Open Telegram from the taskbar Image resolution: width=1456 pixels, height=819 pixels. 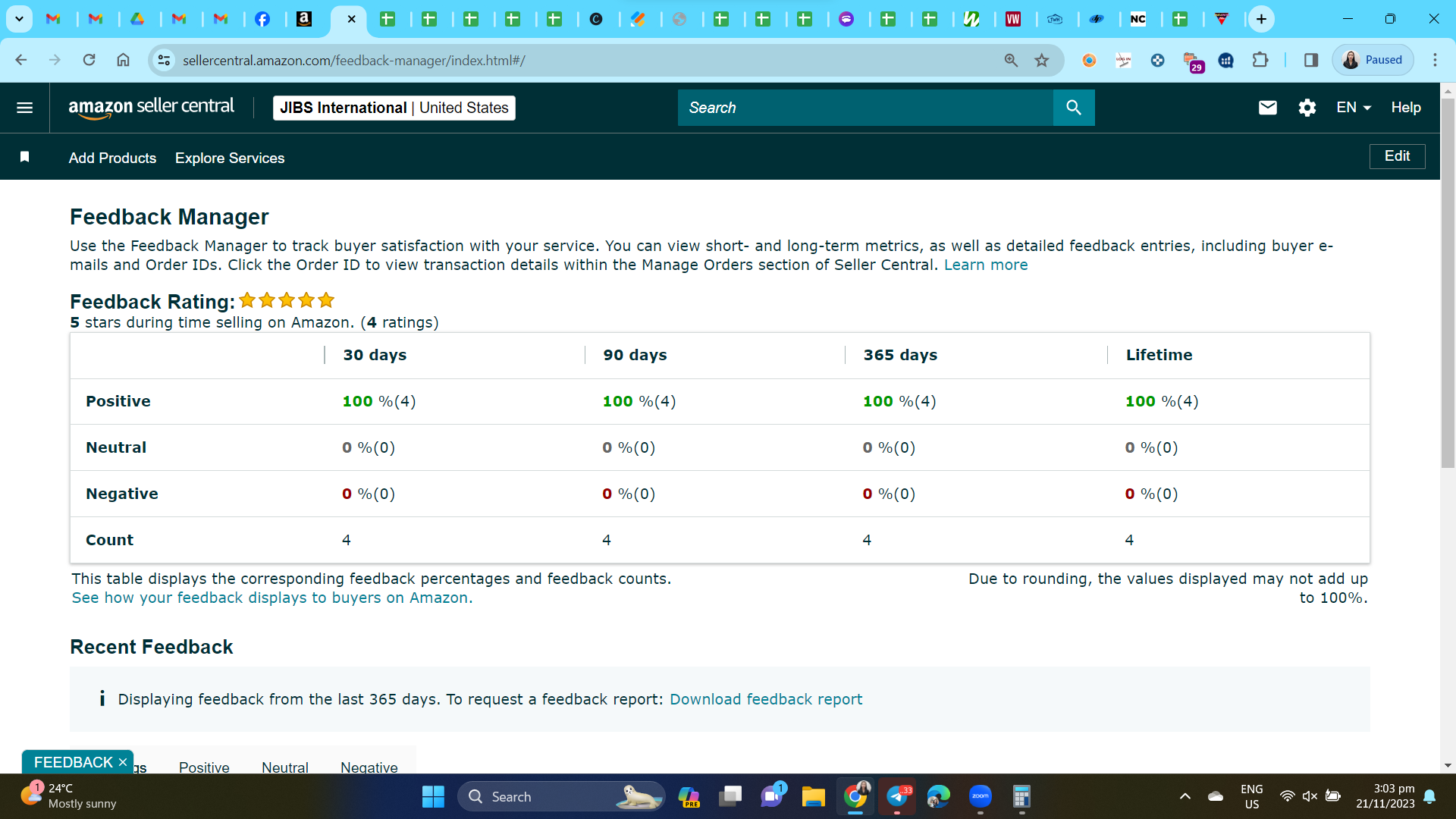(897, 796)
